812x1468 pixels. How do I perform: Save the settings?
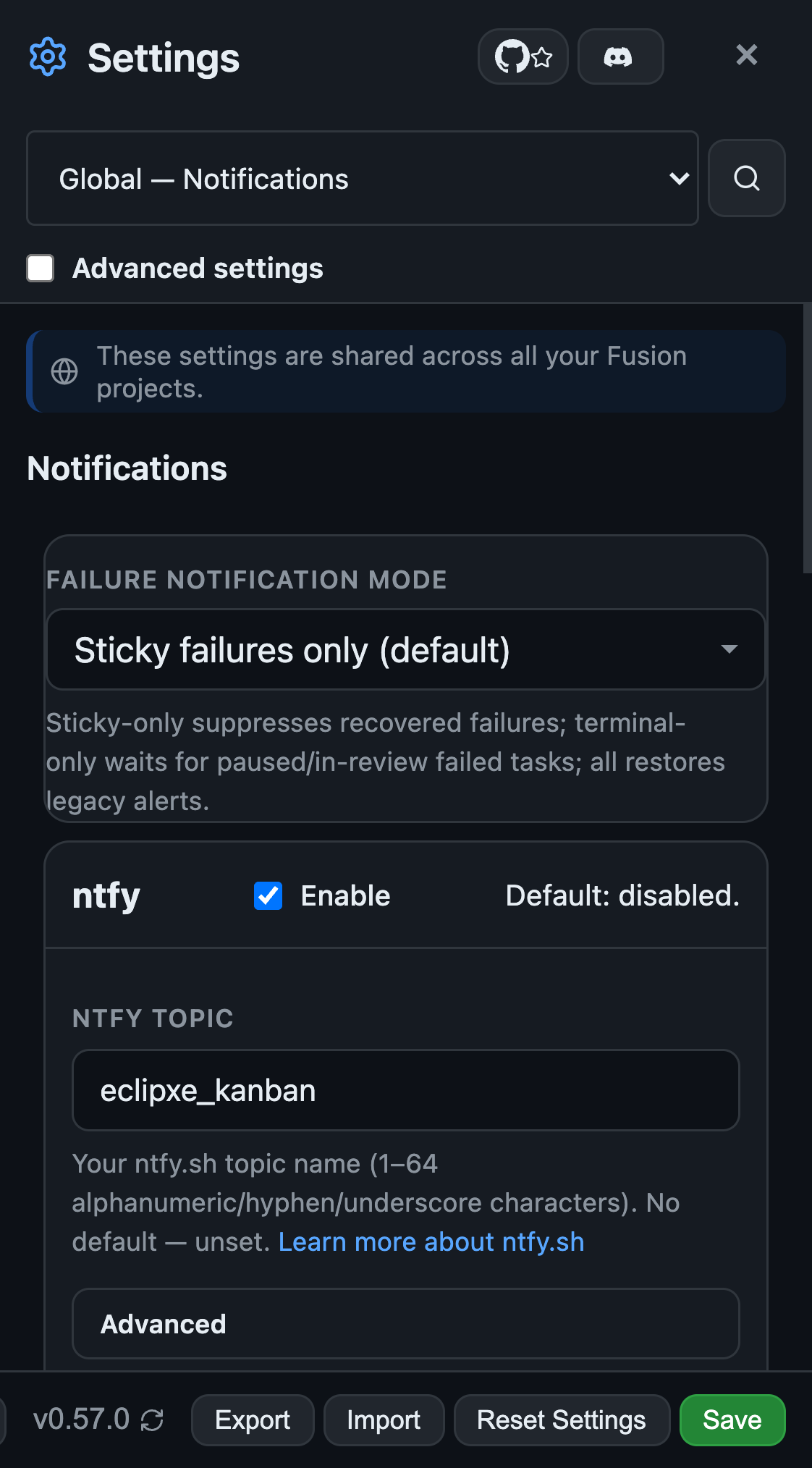(x=732, y=1420)
